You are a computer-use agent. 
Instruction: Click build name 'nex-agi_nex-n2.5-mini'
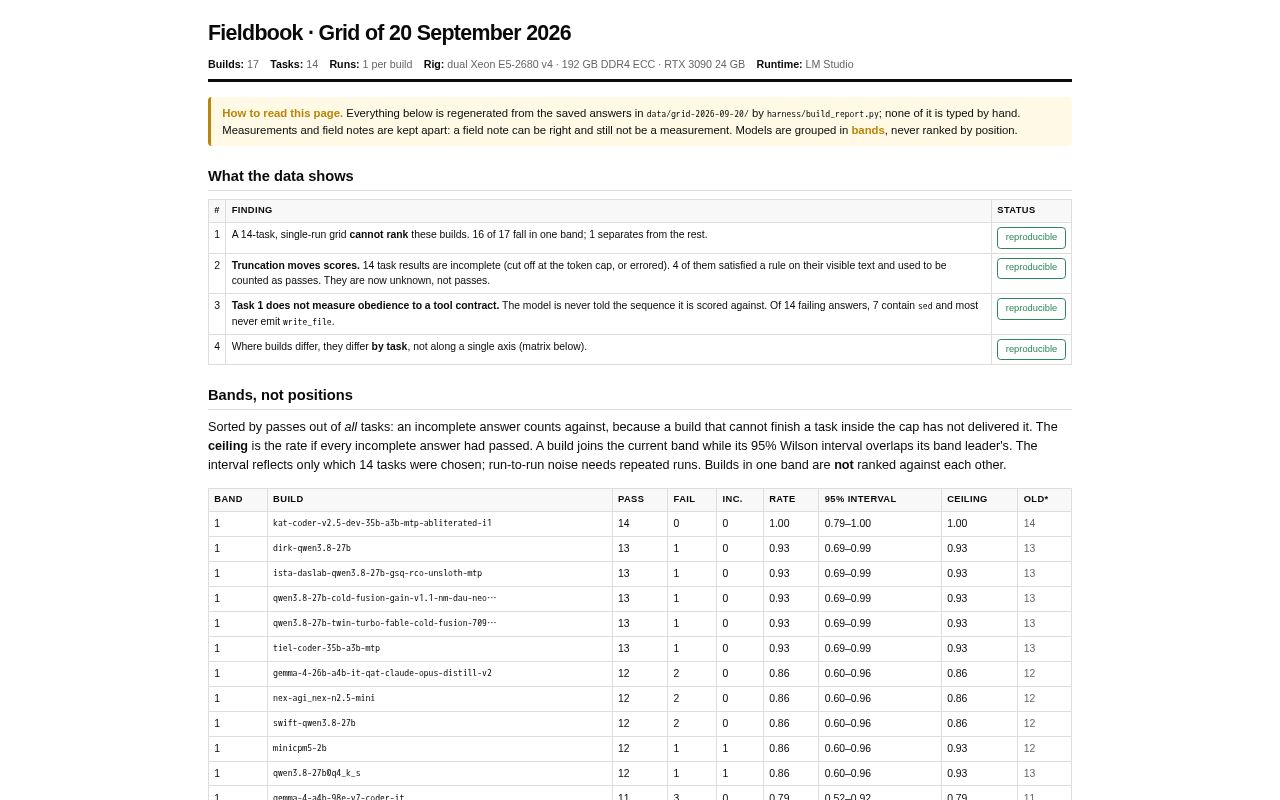[x=324, y=699]
